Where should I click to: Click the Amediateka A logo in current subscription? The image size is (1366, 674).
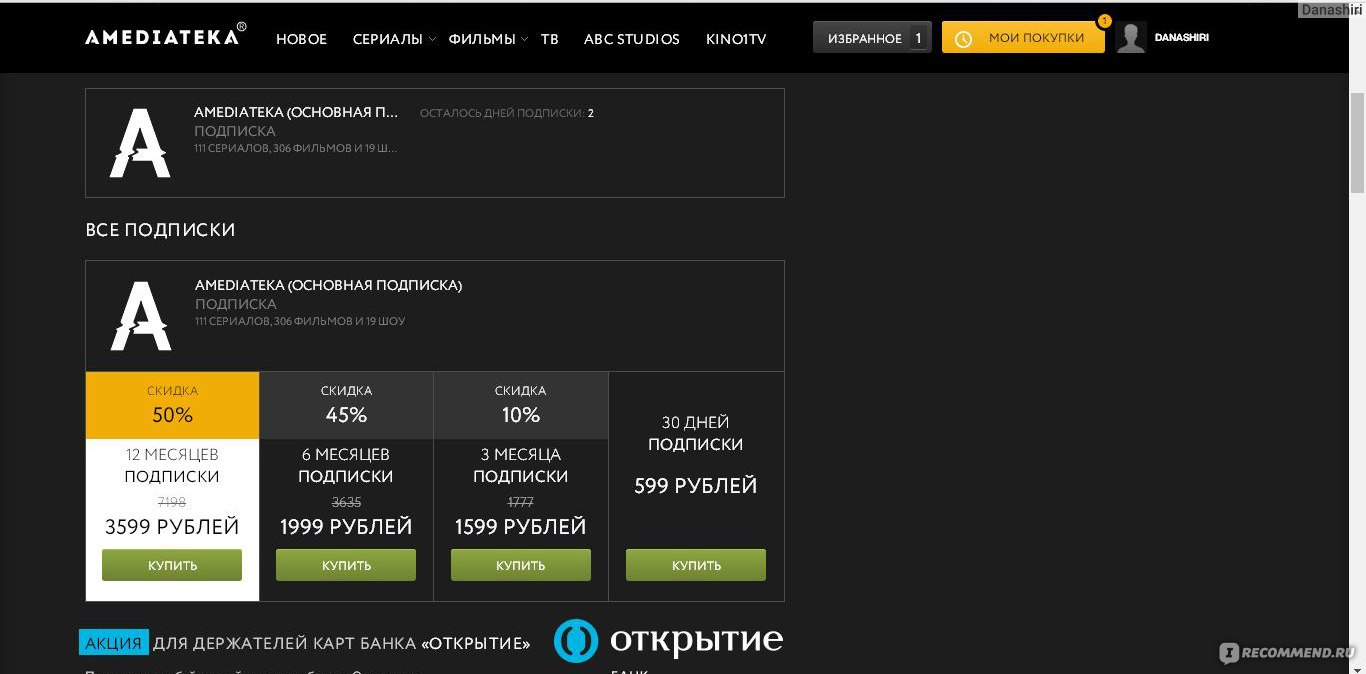(x=140, y=144)
